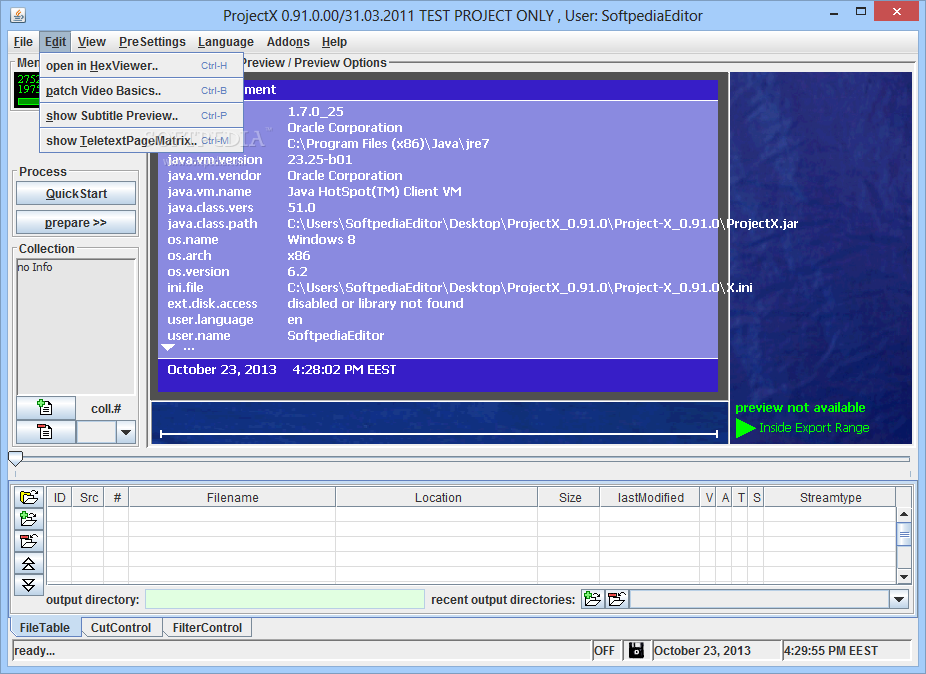Click 'ready...' status bar text
This screenshot has height=674, width=926.
[34, 651]
